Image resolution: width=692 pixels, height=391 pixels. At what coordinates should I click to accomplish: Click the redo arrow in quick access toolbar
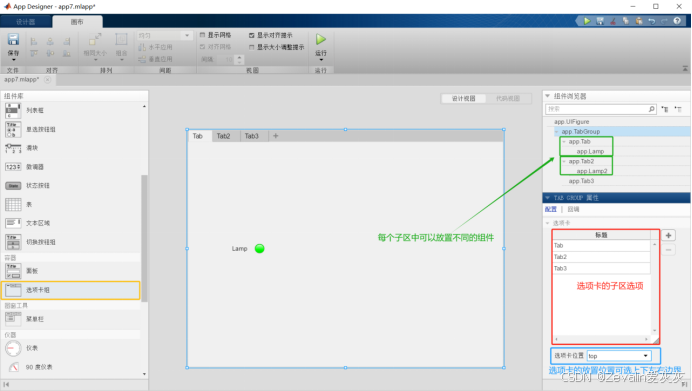pos(664,21)
